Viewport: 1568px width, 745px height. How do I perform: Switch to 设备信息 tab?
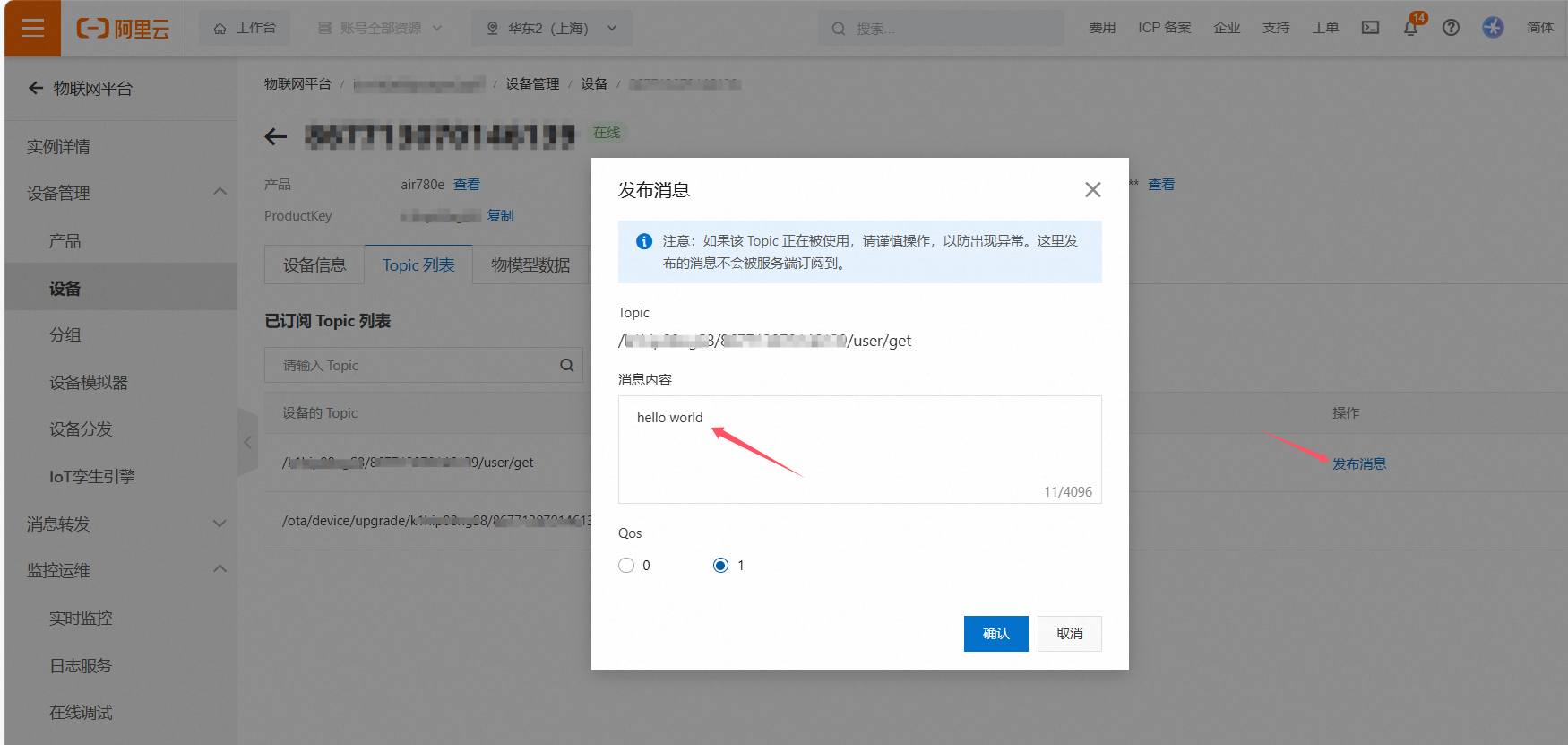[x=314, y=264]
